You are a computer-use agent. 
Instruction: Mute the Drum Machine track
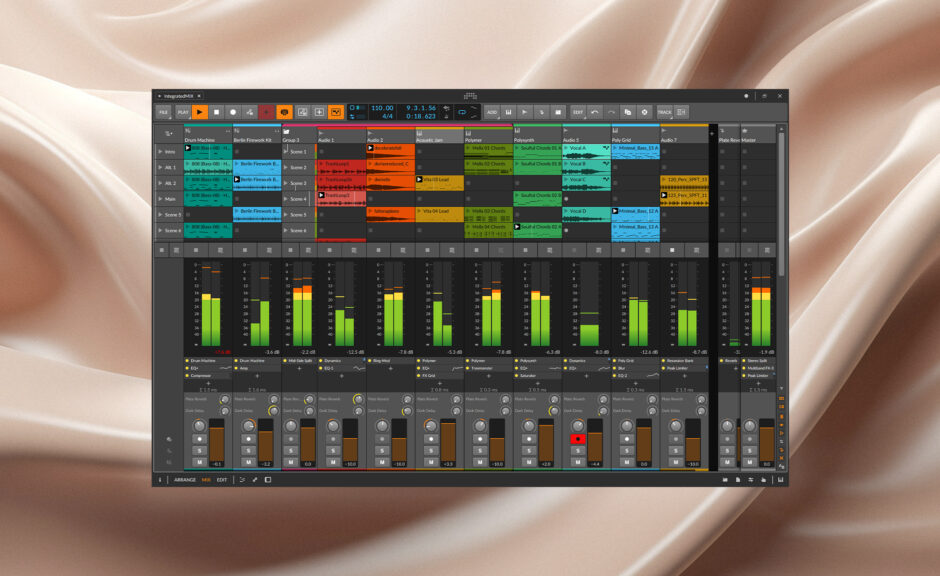click(199, 463)
